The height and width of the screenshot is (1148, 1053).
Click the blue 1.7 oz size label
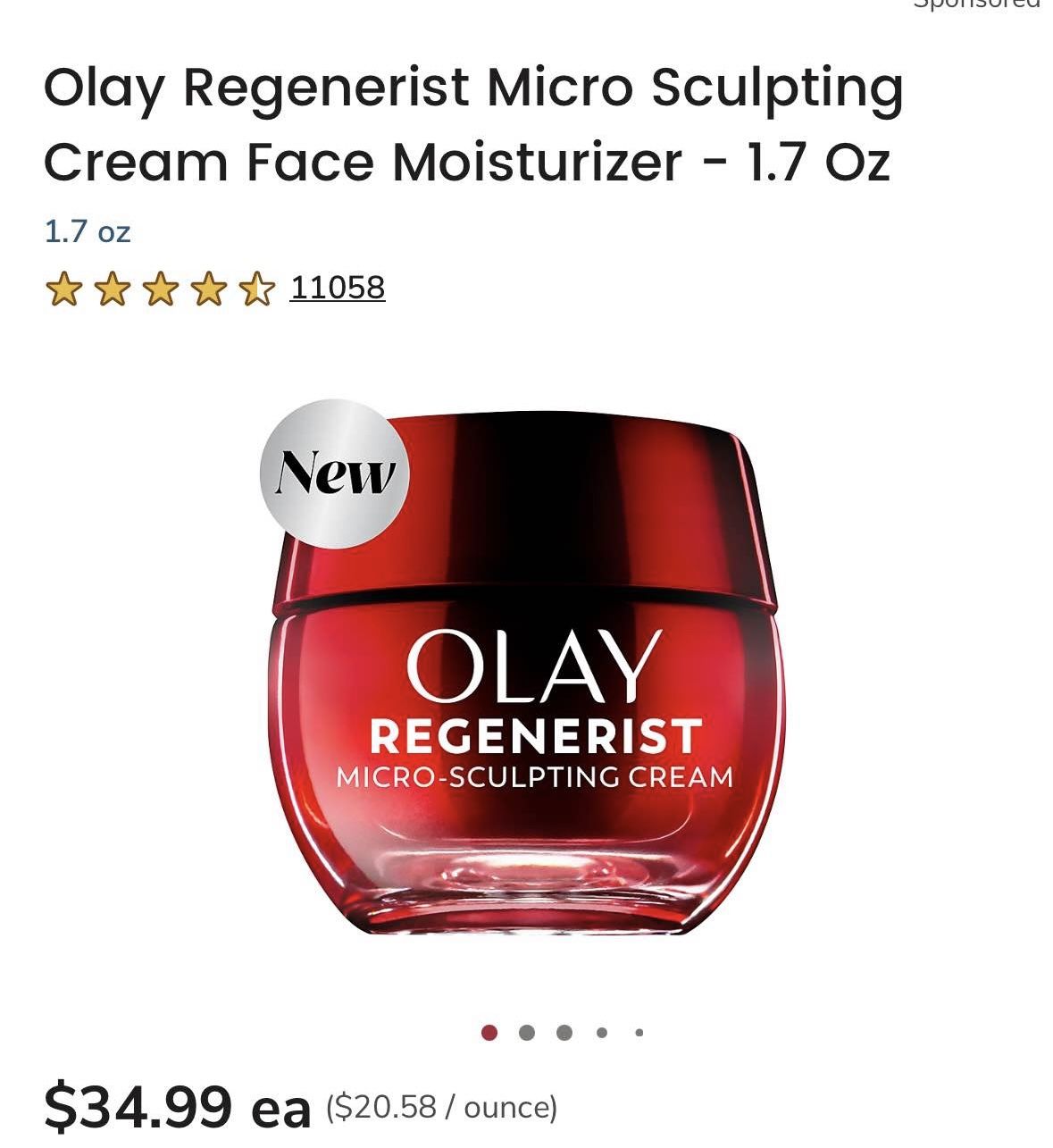pos(88,232)
